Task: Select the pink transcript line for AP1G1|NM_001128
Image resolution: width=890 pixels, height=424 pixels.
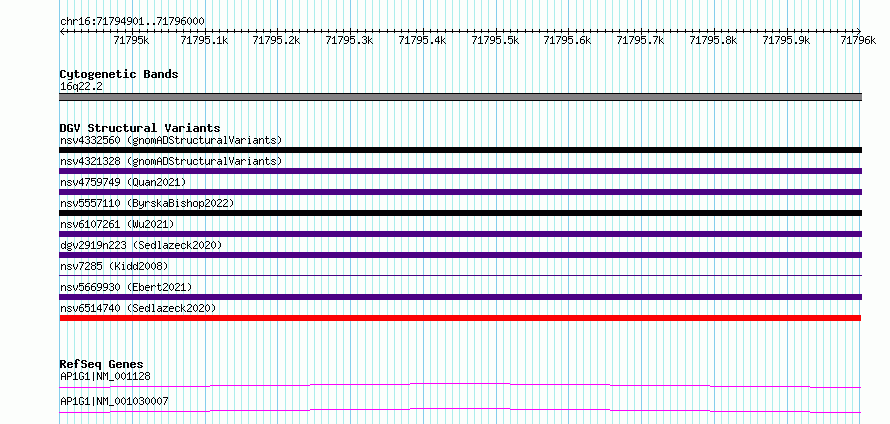Action: (461, 385)
